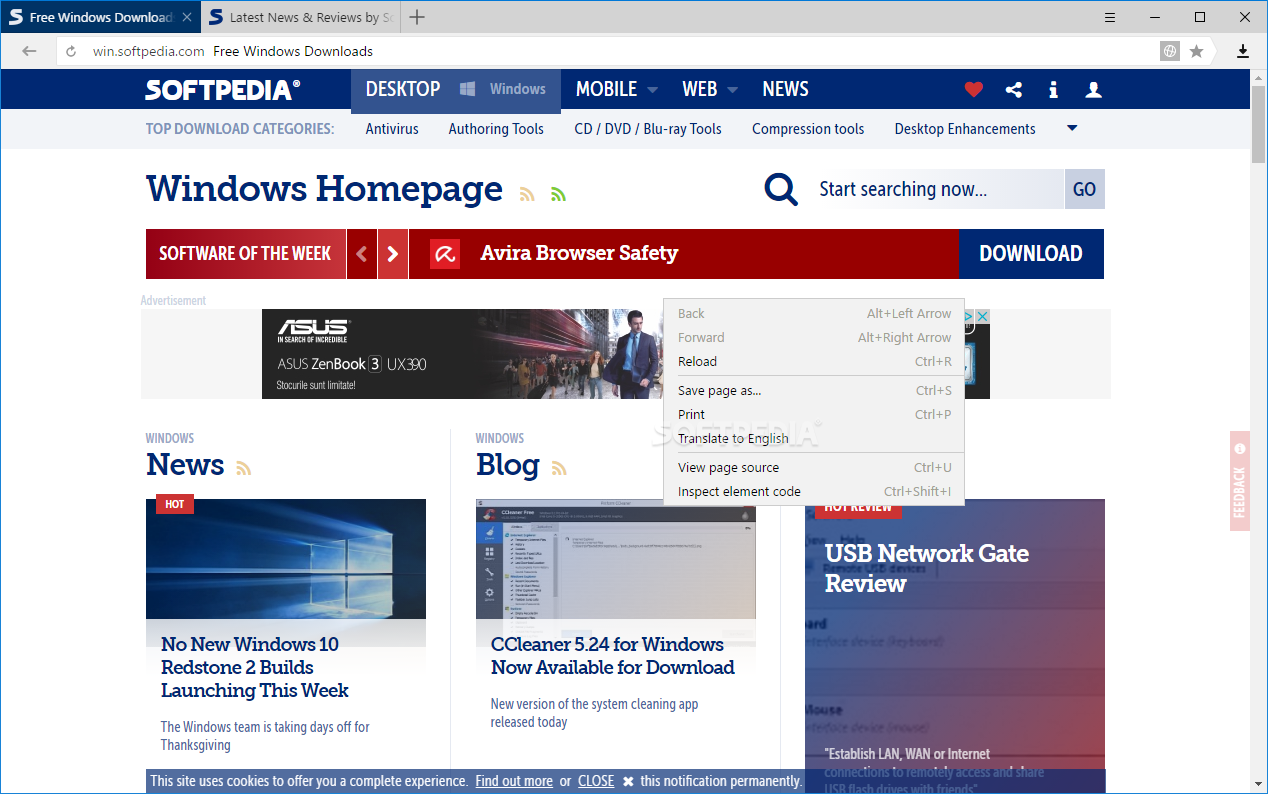Show previous software of the week

[x=362, y=254]
